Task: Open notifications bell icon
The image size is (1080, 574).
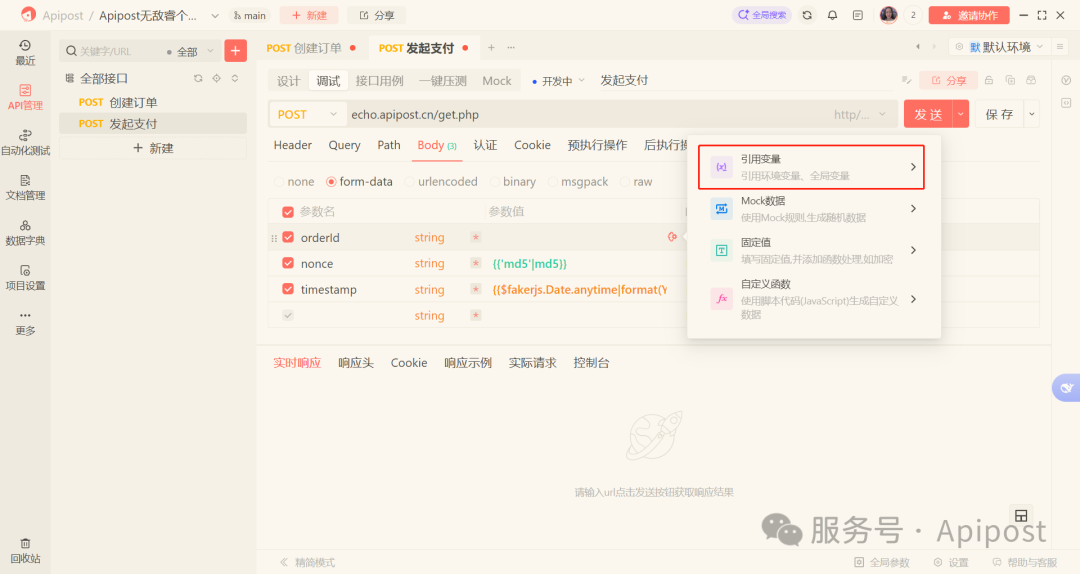Action: [832, 15]
